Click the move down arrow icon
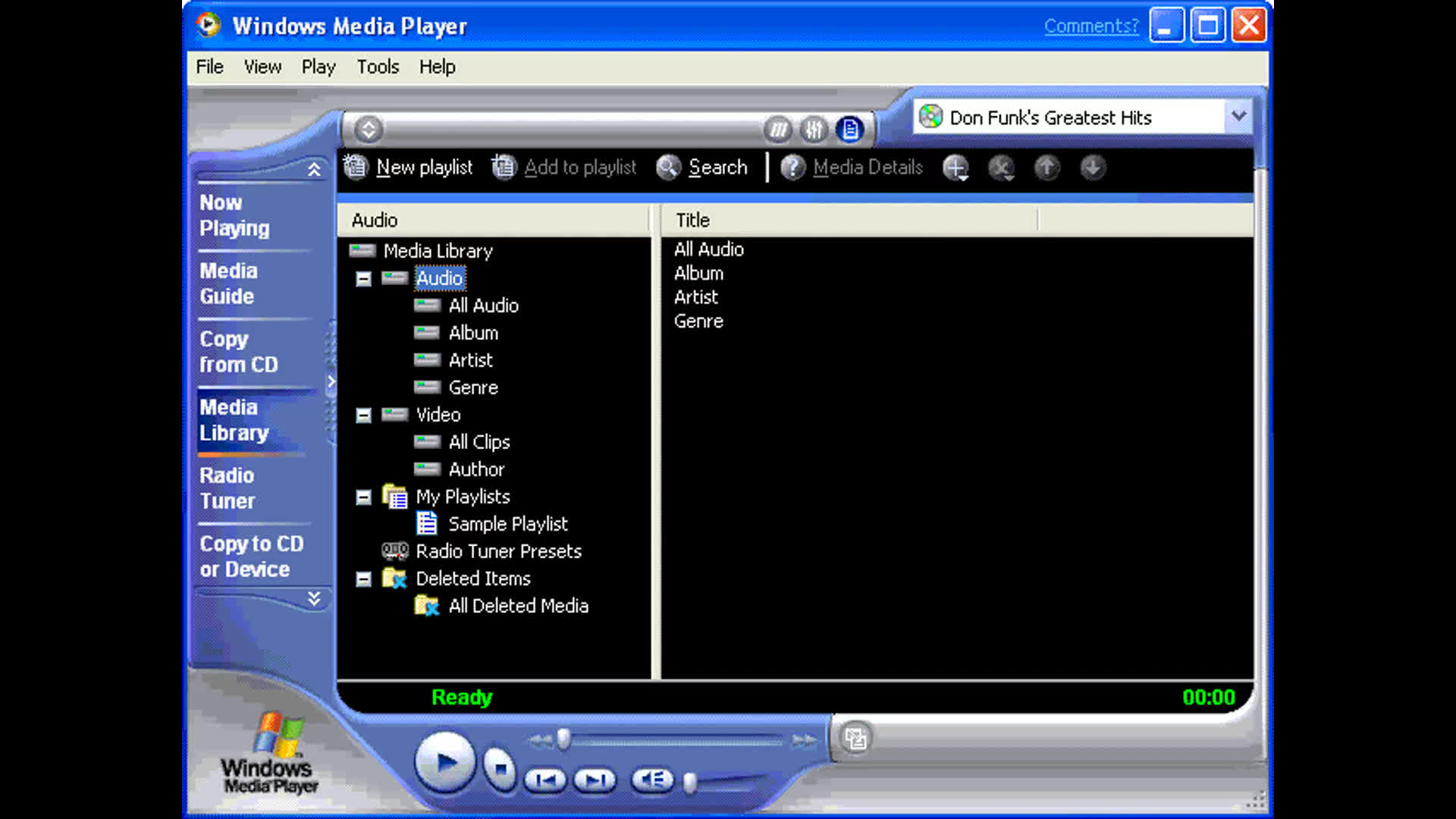 click(x=1093, y=168)
